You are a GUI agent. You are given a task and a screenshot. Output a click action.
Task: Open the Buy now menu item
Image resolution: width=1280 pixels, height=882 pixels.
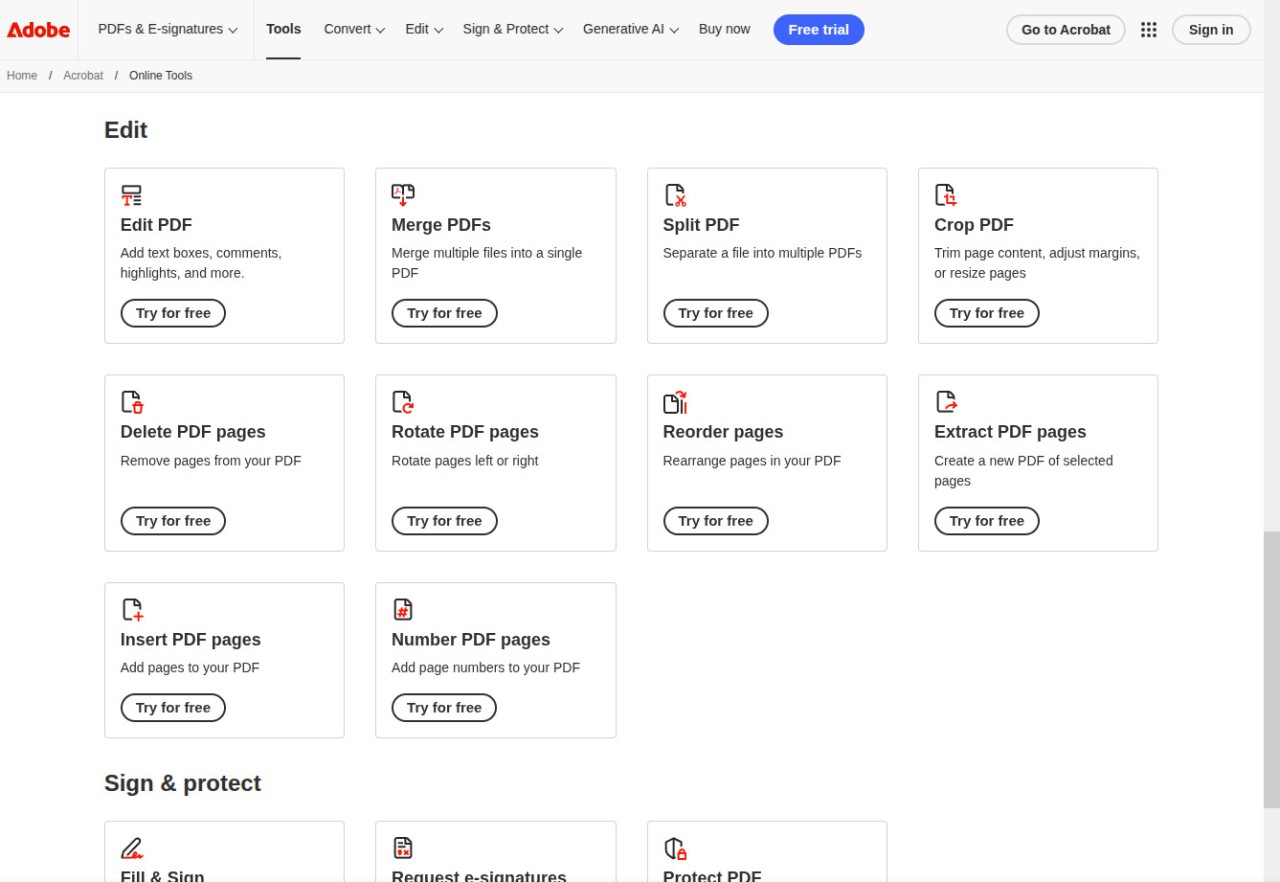[x=724, y=30]
